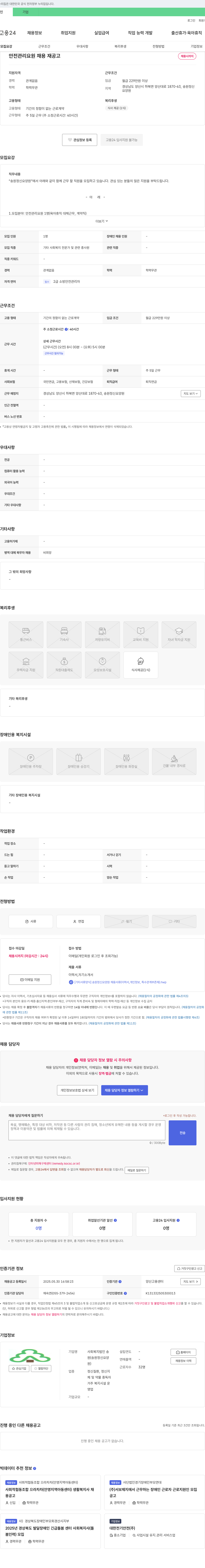Jump to the 복리후생 section tab
Screen dimensions: 205x1568
120,46
